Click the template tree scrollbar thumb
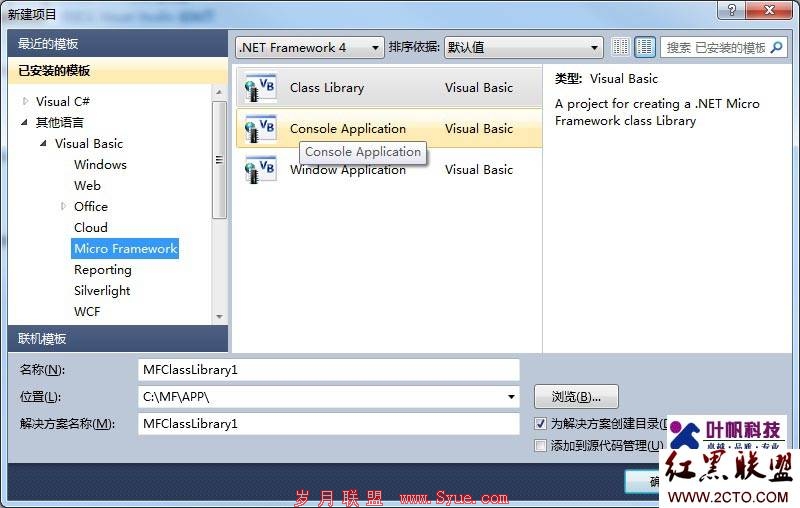The height and width of the screenshot is (508, 800). pyautogui.click(x=219, y=160)
